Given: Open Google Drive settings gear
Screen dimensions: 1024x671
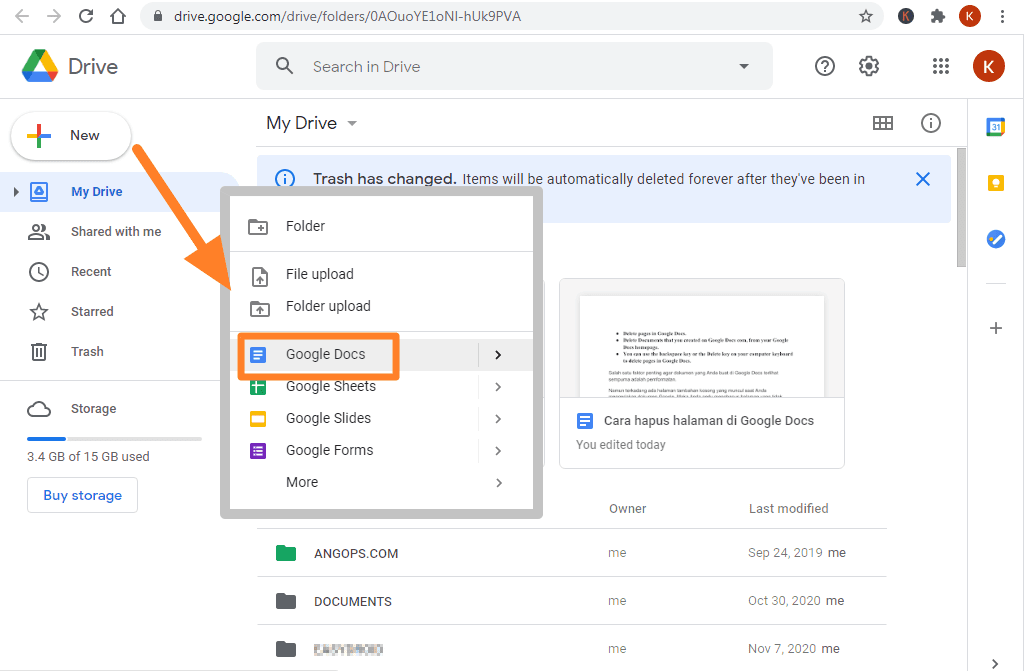Looking at the screenshot, I should coord(868,65).
